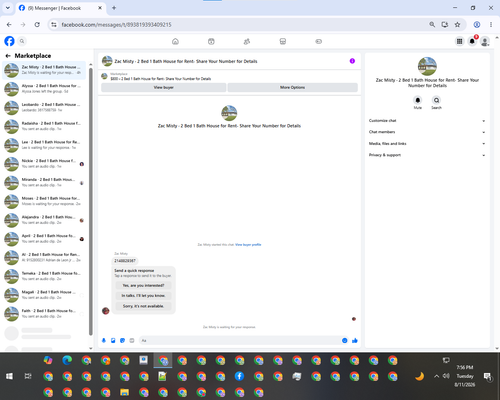This screenshot has width=500, height=400.
Task: Select Lee's conversation about the house
Action: 44,145
